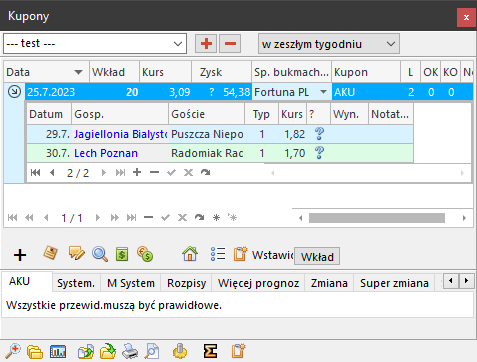This screenshot has width=477, height=362.
Task: Click the horizontal scrollbar of coupon grid
Action: coord(377,218)
